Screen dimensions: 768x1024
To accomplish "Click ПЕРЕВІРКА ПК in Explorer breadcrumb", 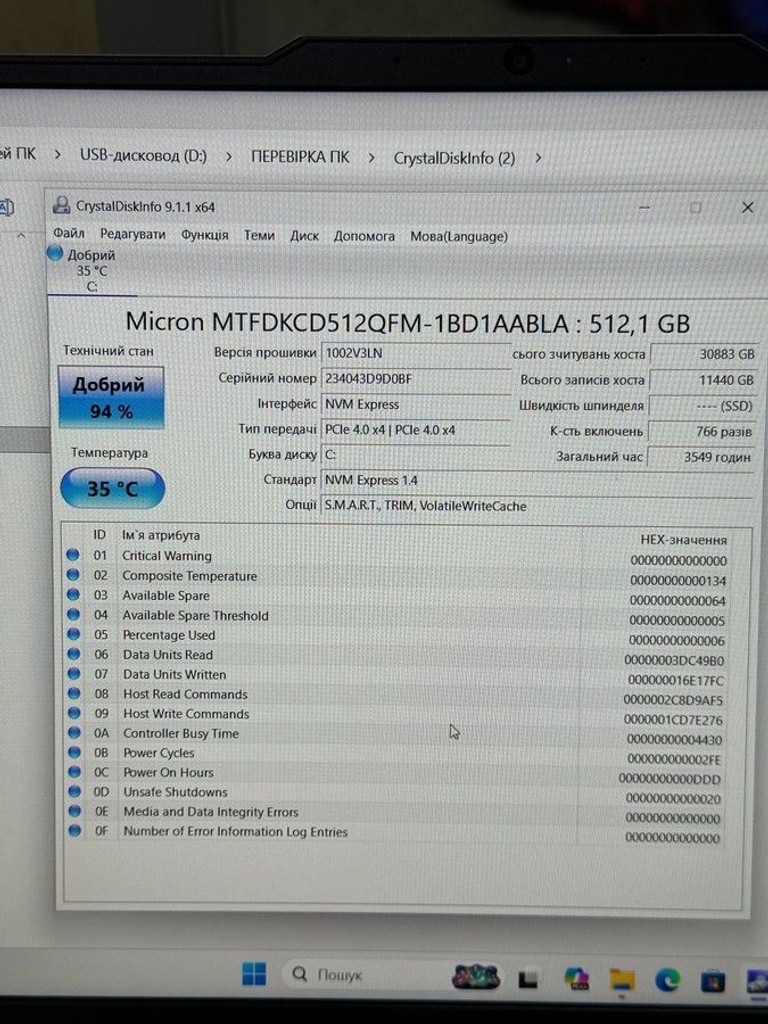I will pos(300,157).
